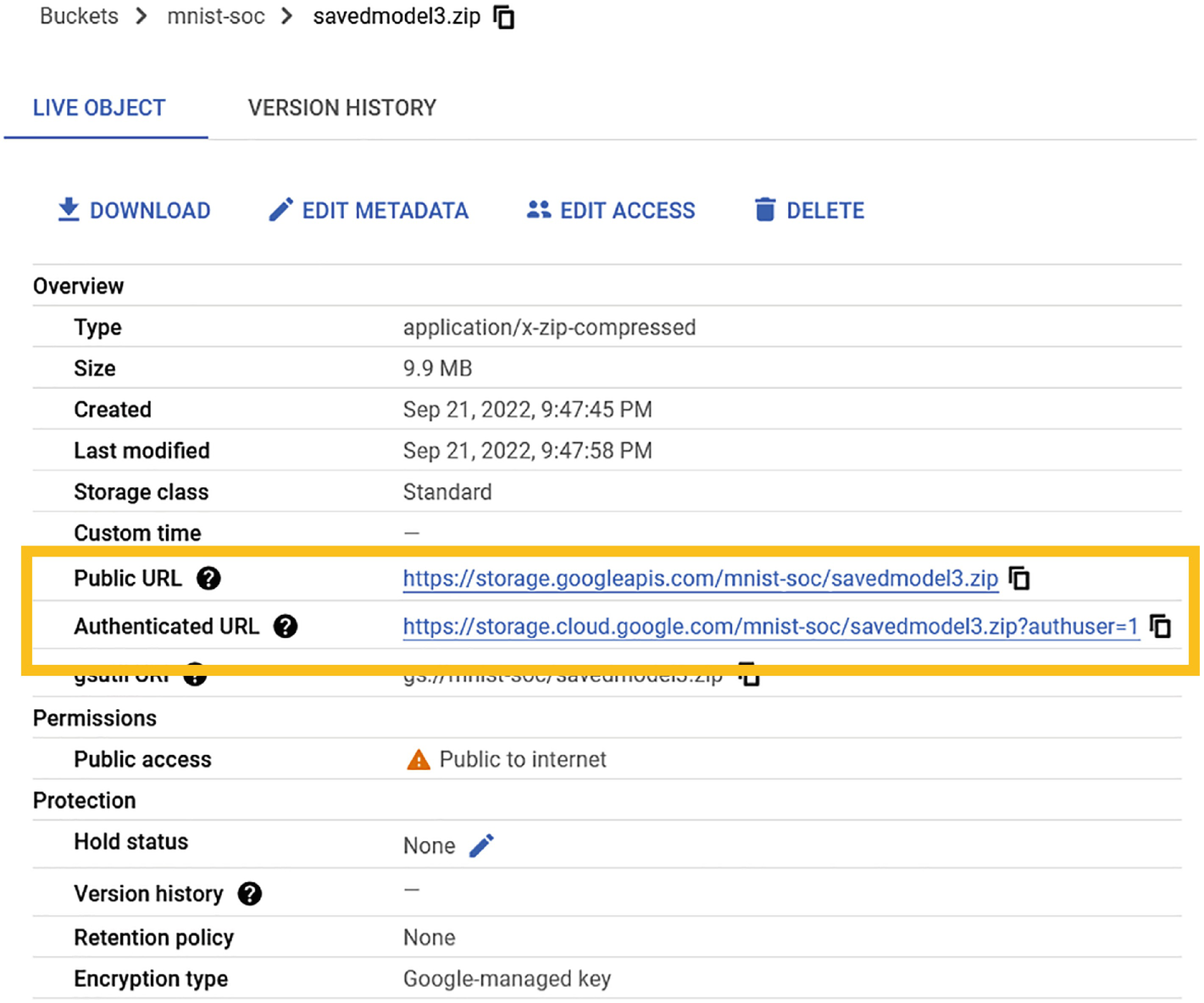
Task: Delete the savedmodel3.zip object
Action: (809, 210)
